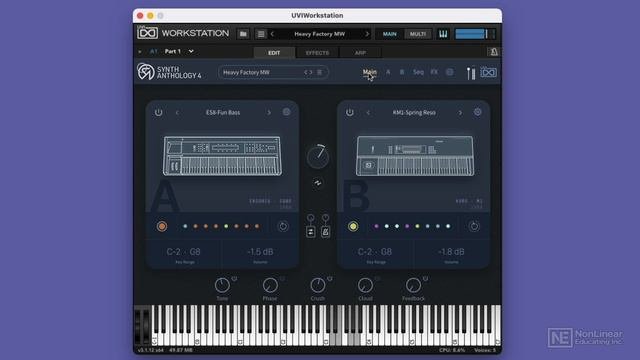
Task: Click the A/B link icon below the balance knob
Action: pos(318,183)
